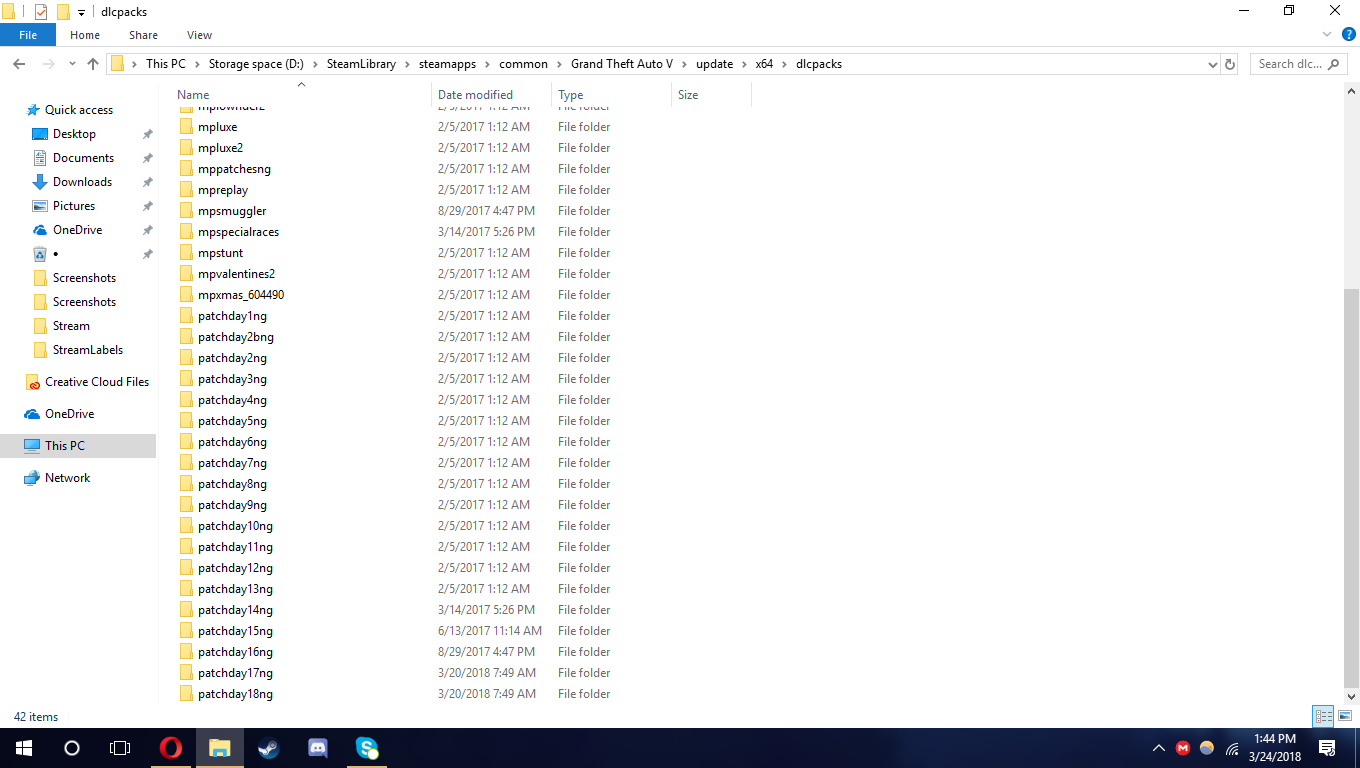Open the Cortana search circle
1360x768 pixels.
pos(72,748)
